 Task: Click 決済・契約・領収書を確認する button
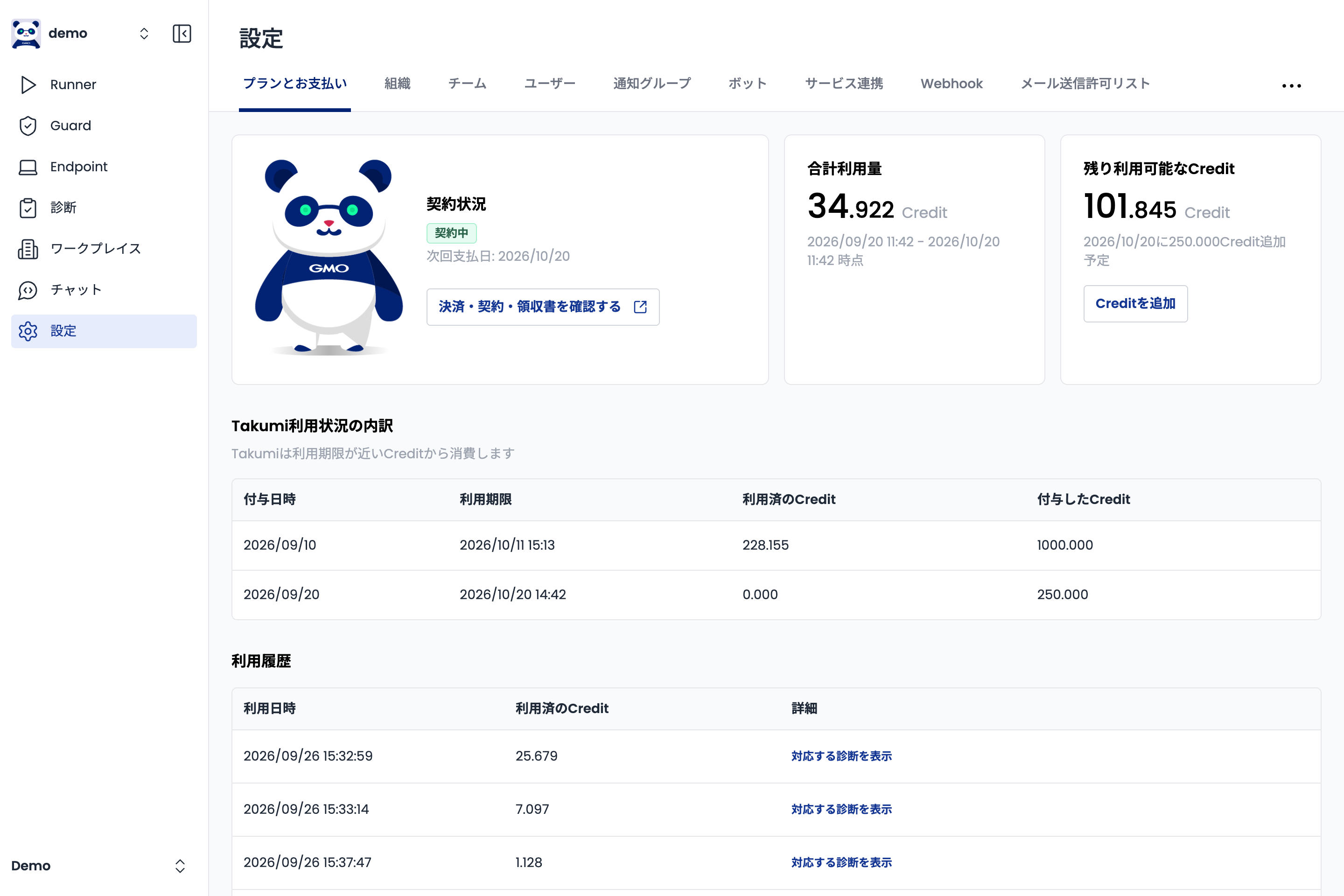543,307
